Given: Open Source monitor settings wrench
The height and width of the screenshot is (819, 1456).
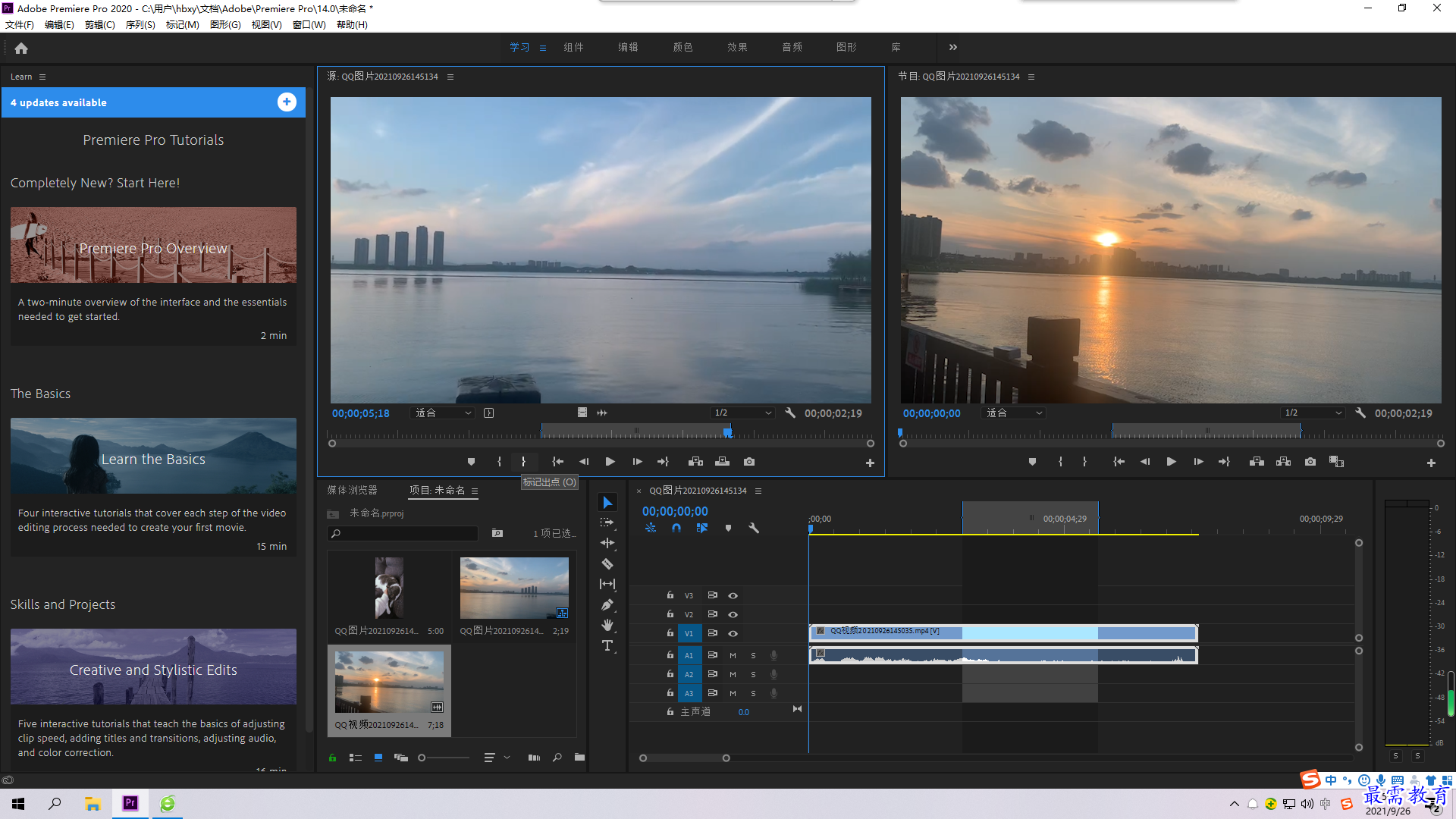Looking at the screenshot, I should [x=790, y=413].
